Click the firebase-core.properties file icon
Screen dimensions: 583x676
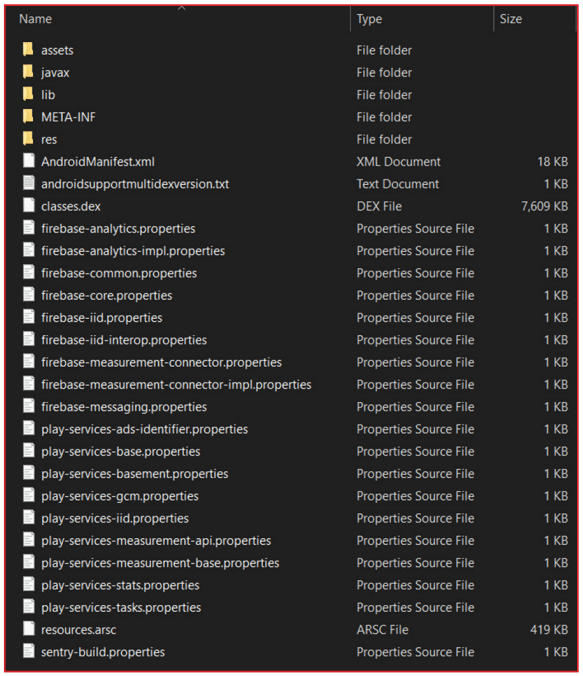[28, 294]
